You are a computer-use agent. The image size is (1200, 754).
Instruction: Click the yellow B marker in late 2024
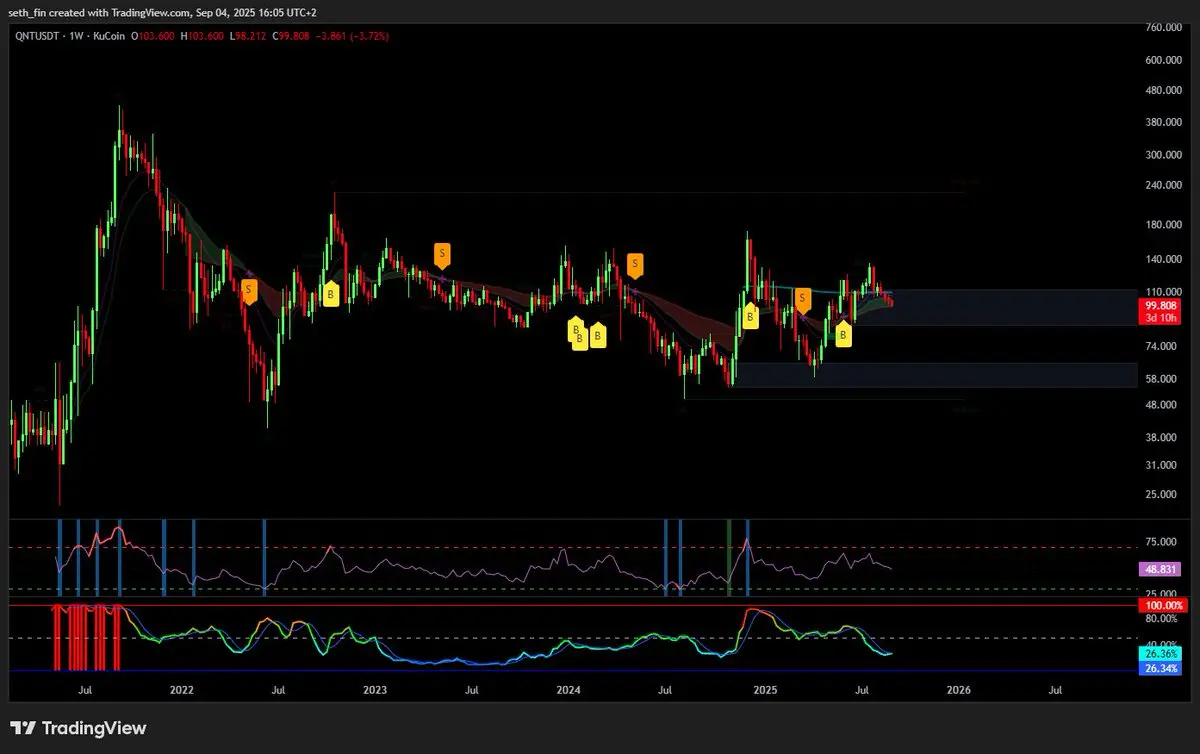(750, 317)
